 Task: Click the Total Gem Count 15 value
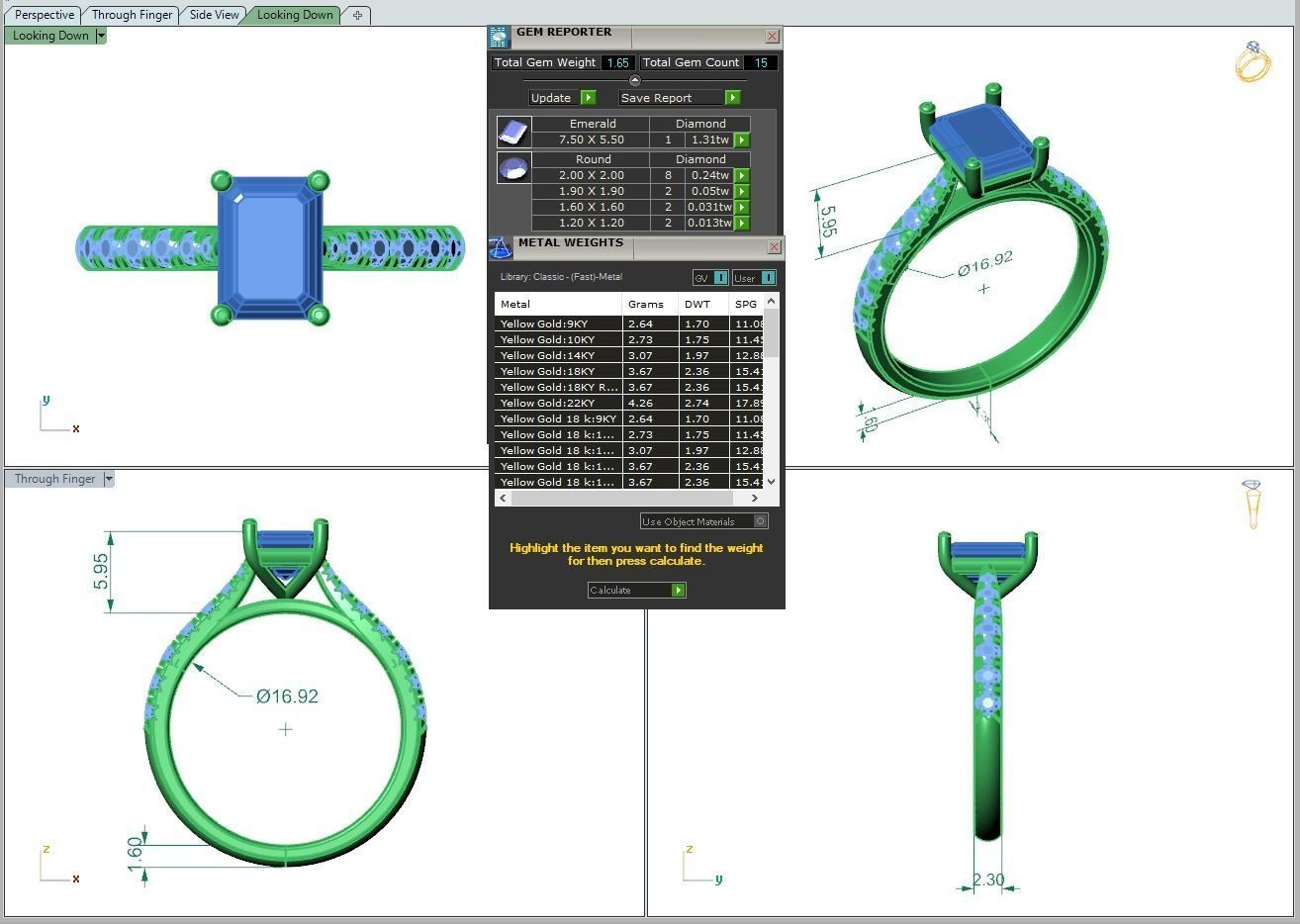point(760,62)
